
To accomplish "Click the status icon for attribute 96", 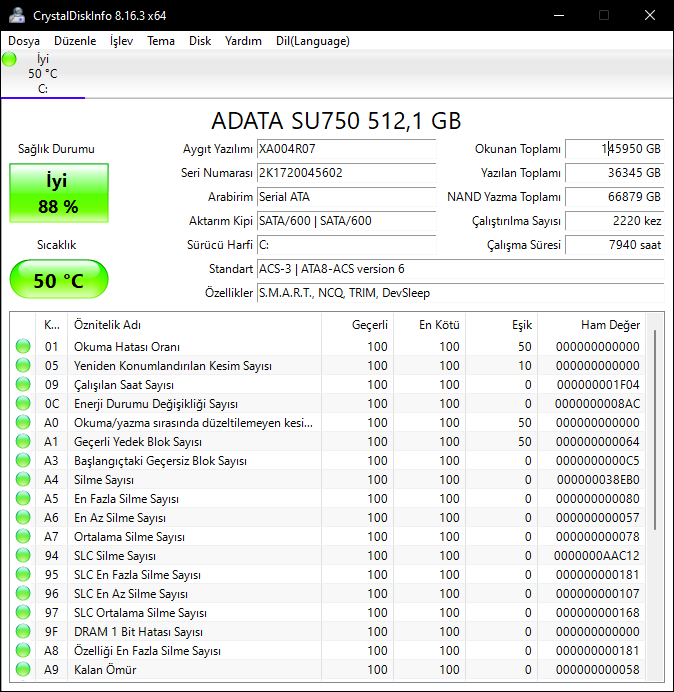I will 23,593.
